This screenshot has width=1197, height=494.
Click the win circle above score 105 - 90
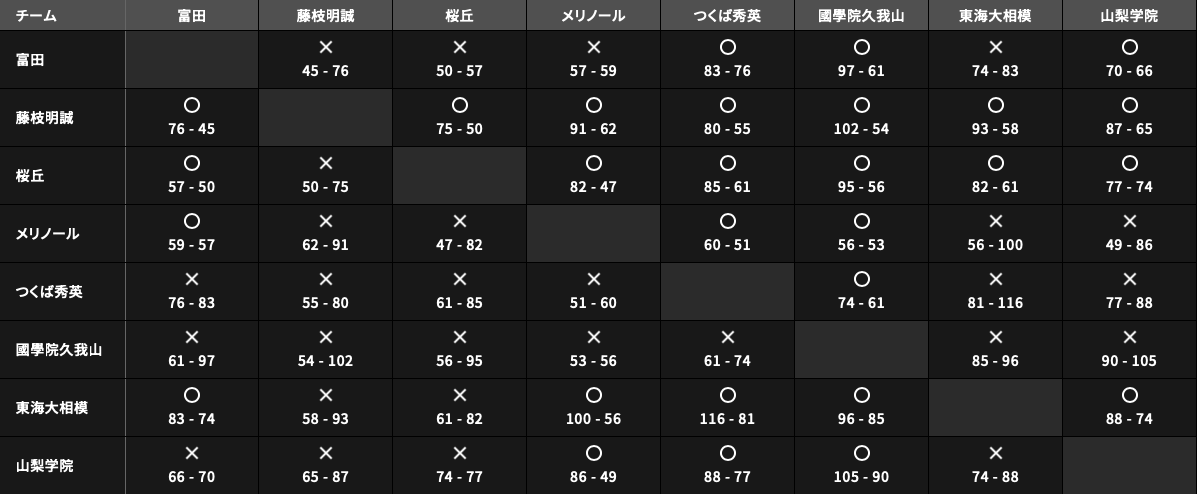pos(861,453)
